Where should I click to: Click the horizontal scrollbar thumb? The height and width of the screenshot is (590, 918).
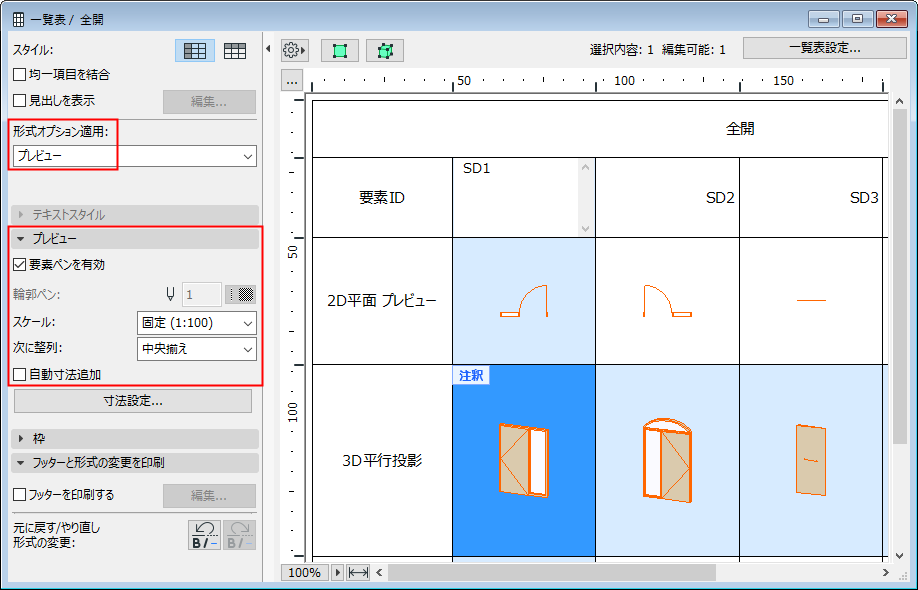tap(552, 572)
